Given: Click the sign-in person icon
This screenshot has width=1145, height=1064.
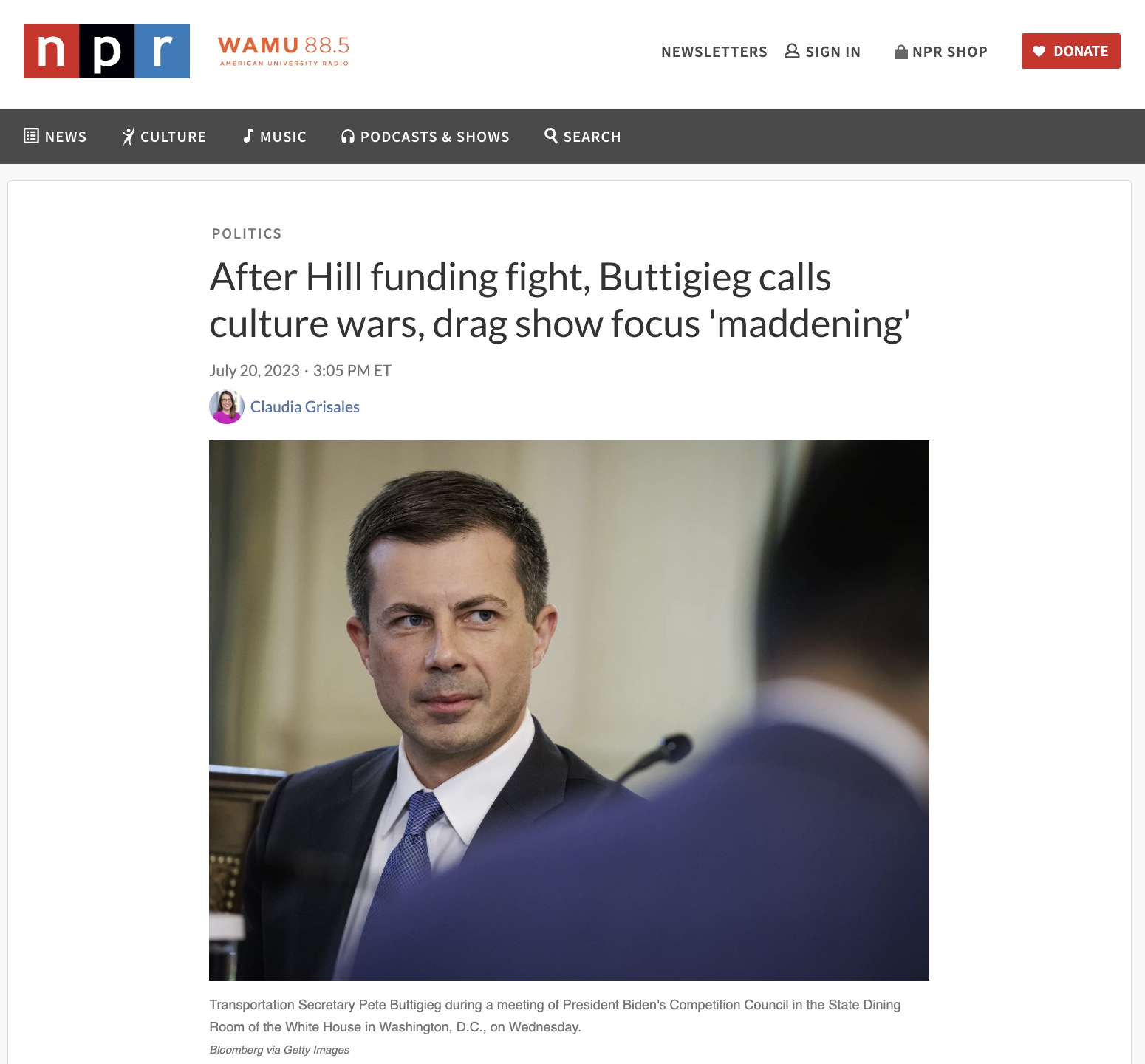Looking at the screenshot, I should click(x=792, y=51).
